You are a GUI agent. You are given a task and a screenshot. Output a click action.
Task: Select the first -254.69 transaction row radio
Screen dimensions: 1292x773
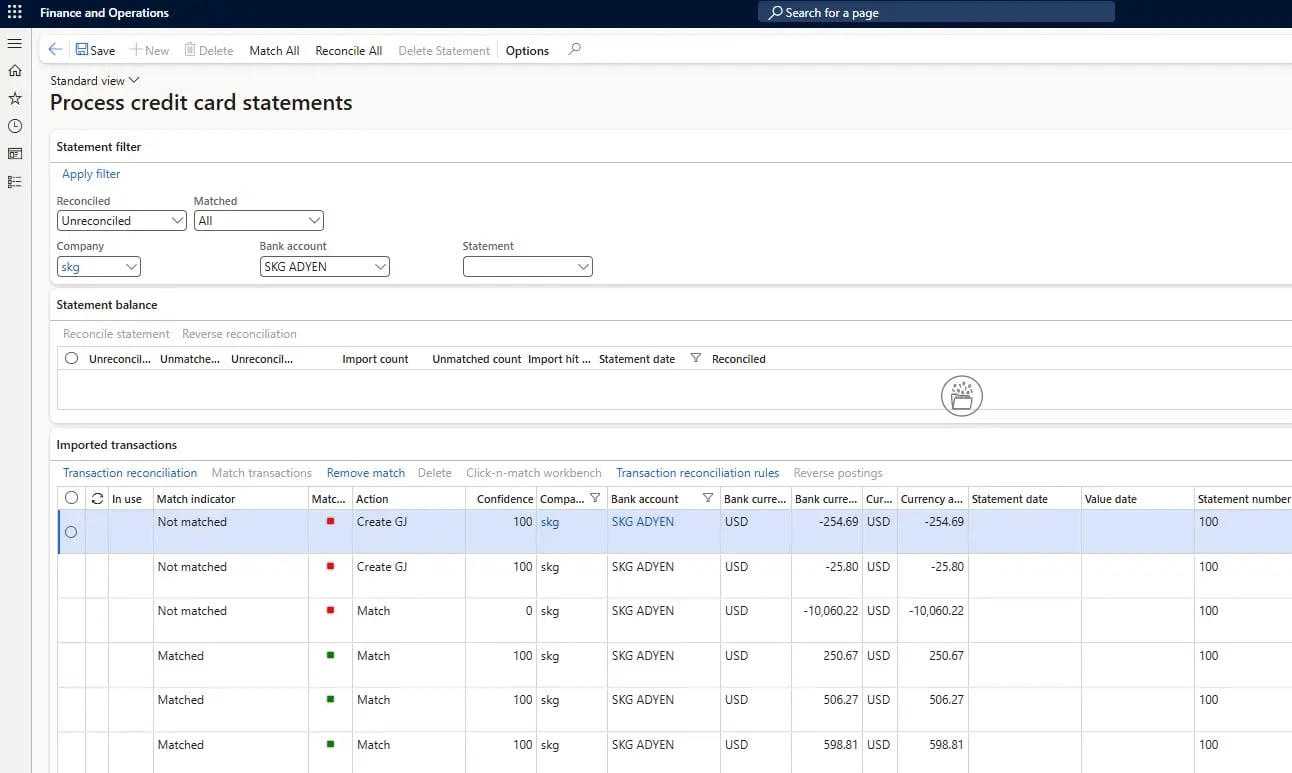[71, 532]
